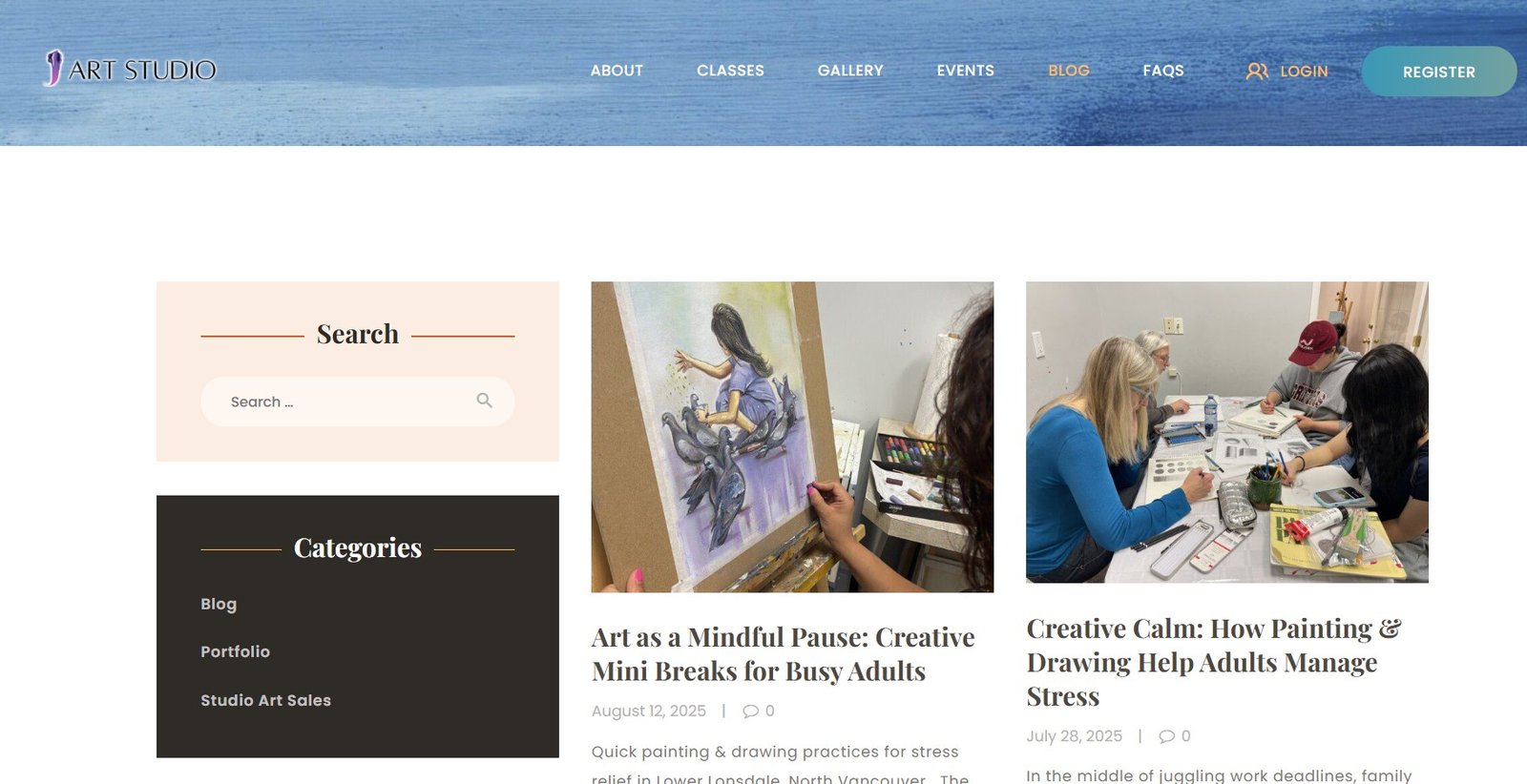Open the About menu item
The height and width of the screenshot is (784, 1527).
click(x=617, y=71)
